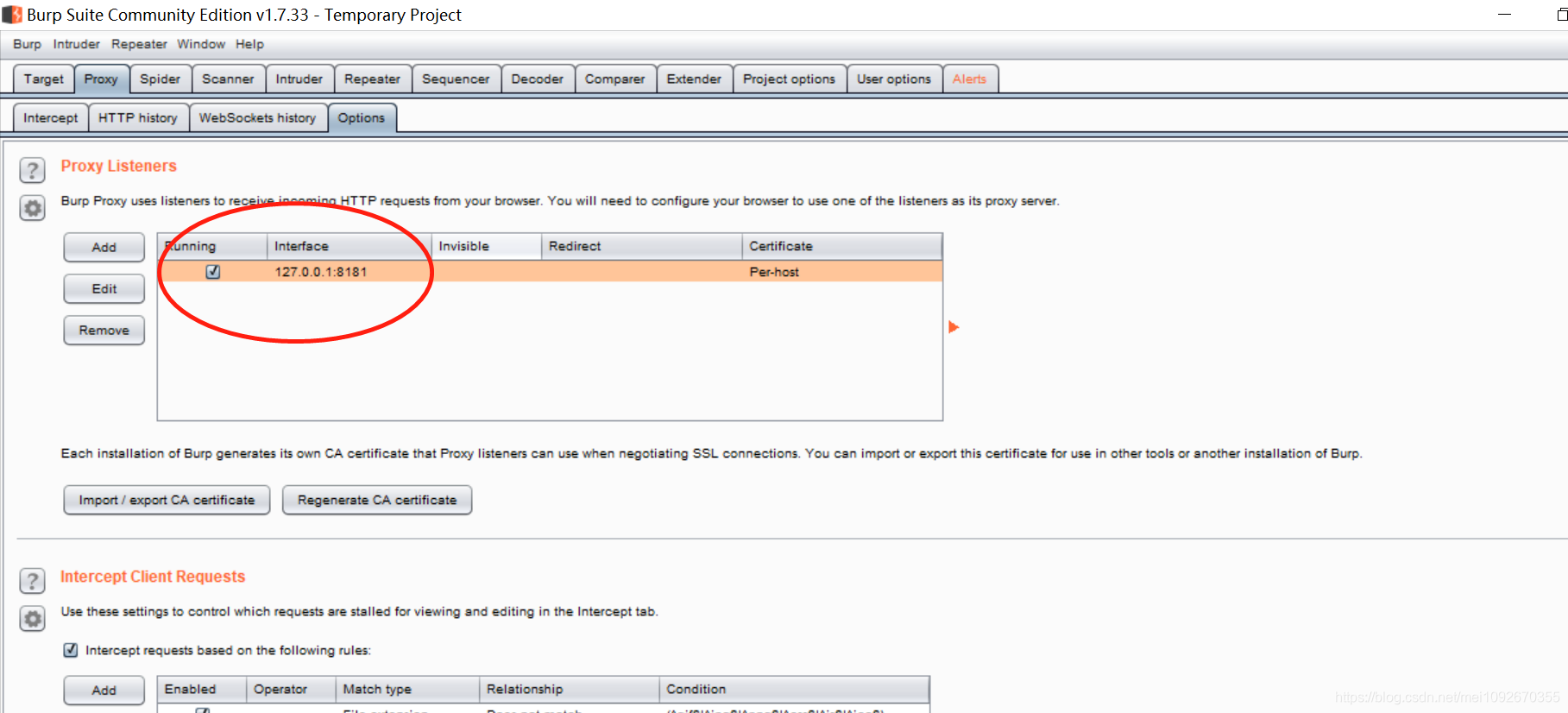
Task: Minimize the Burp Suite window
Action: 1504,15
